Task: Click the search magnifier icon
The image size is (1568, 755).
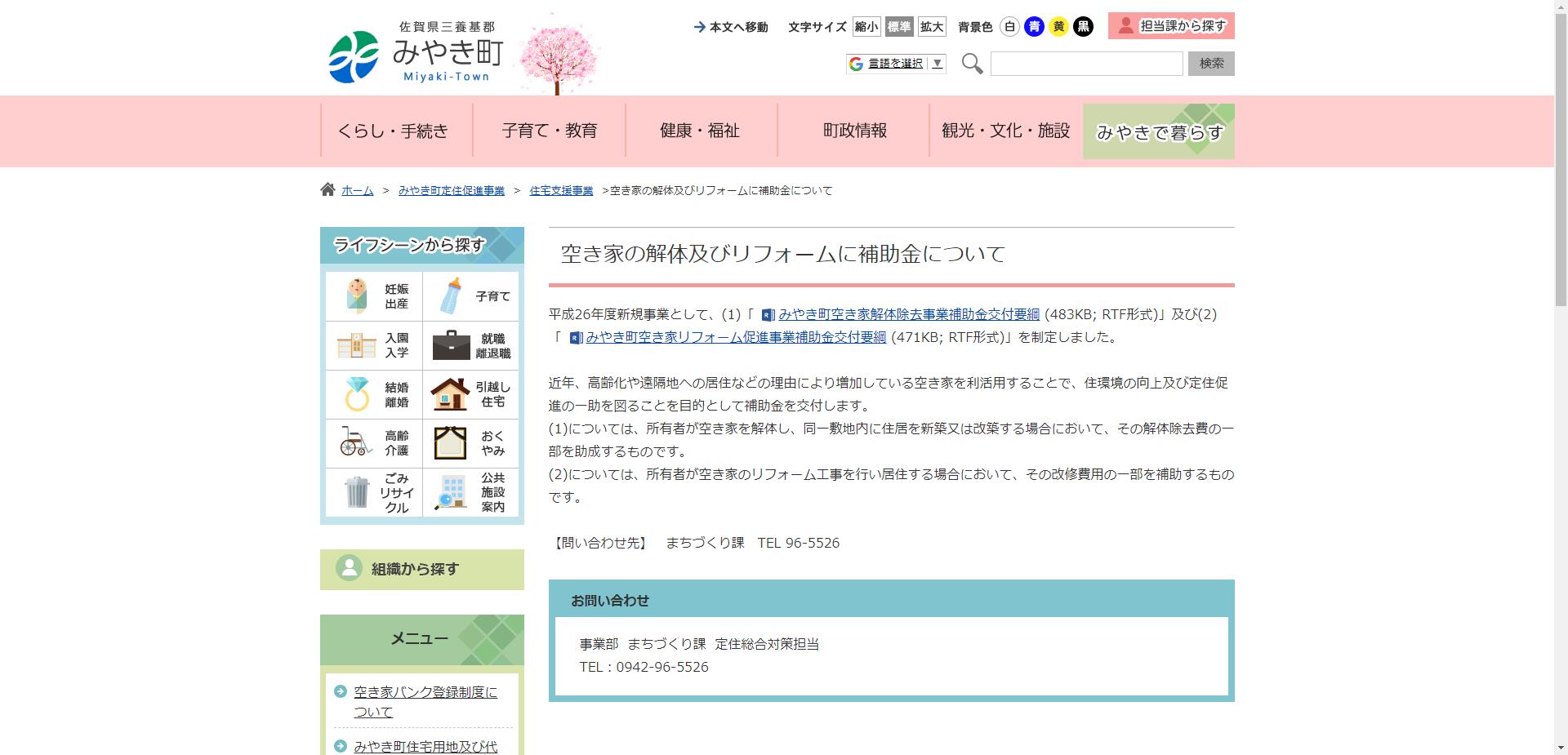Action: [972, 64]
